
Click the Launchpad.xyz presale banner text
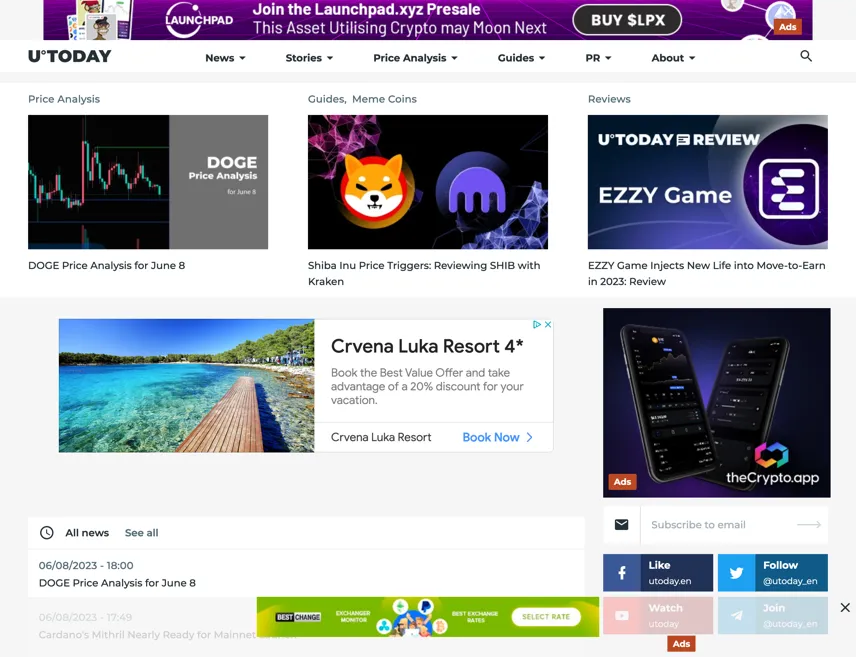[399, 19]
